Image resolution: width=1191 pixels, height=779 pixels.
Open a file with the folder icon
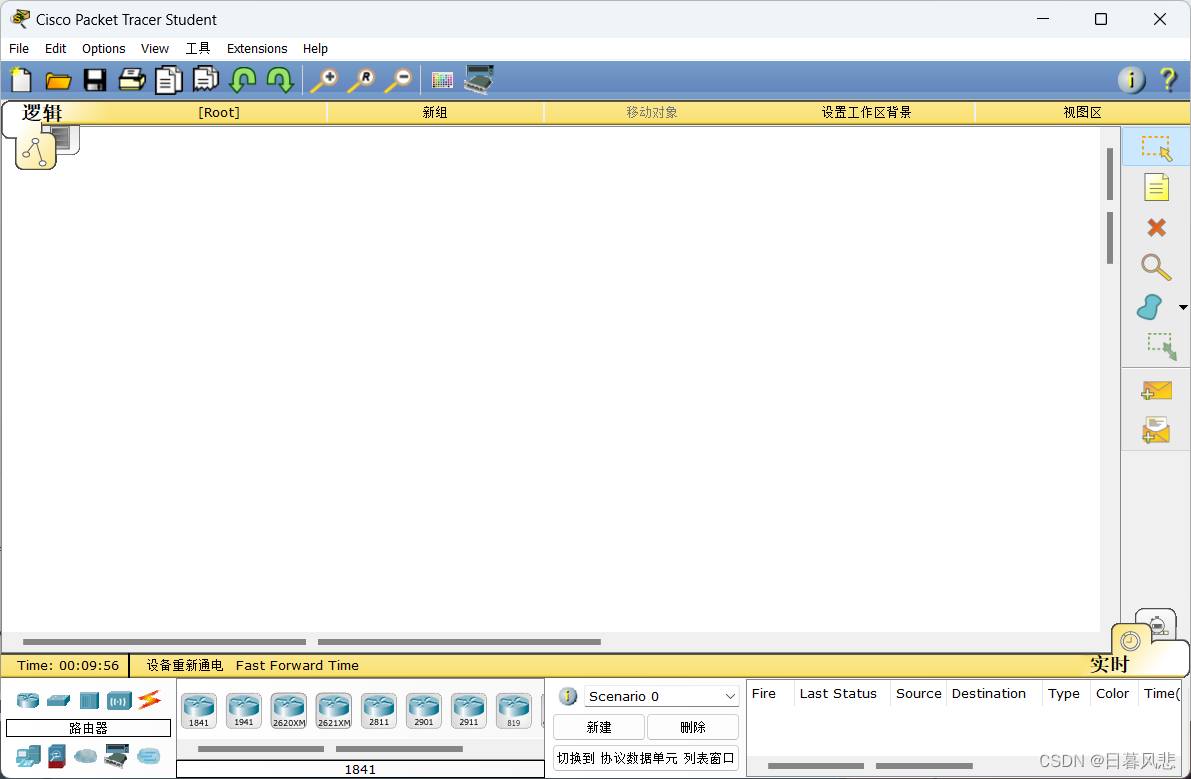click(x=58, y=80)
